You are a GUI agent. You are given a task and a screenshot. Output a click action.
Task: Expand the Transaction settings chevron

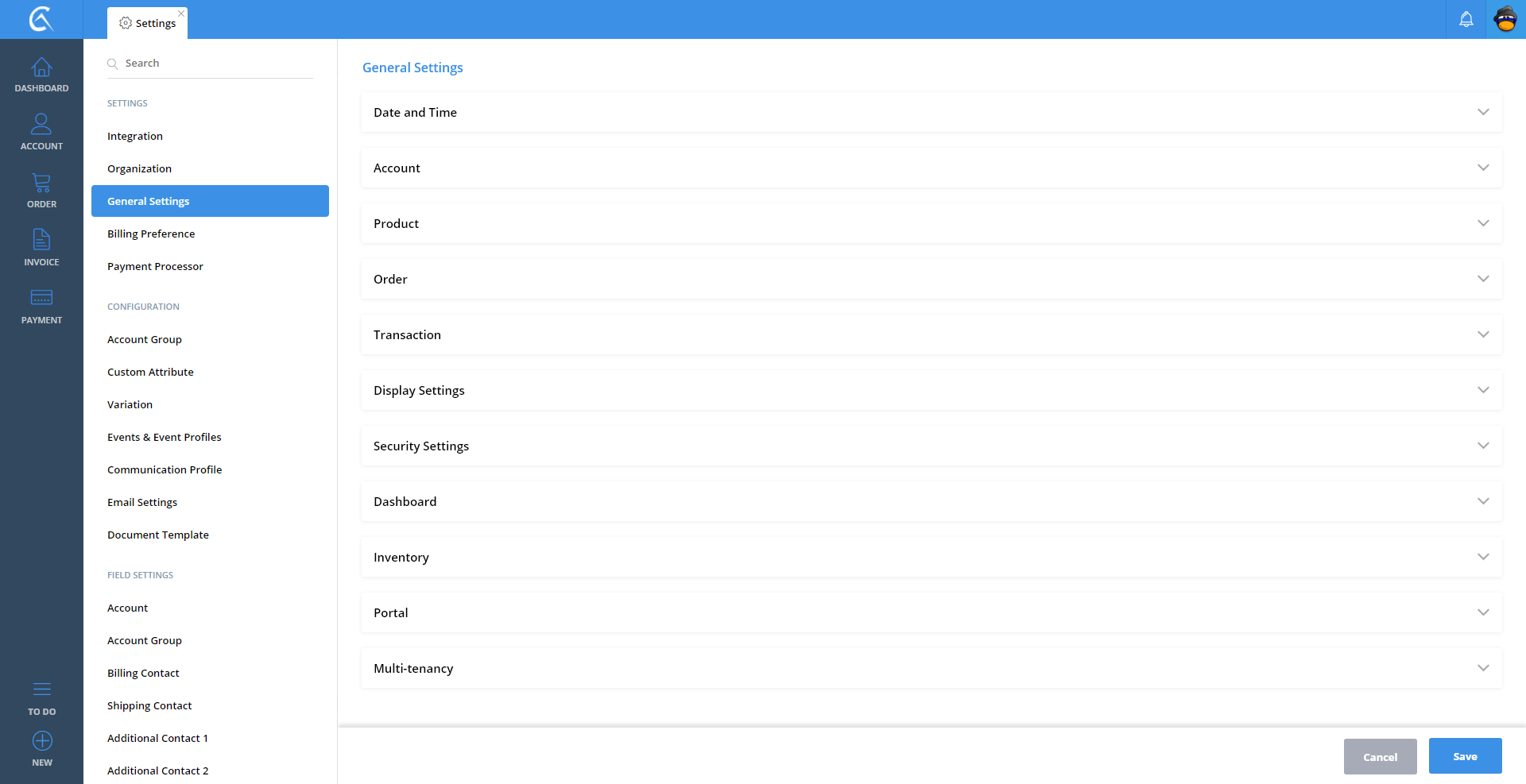tap(1482, 334)
